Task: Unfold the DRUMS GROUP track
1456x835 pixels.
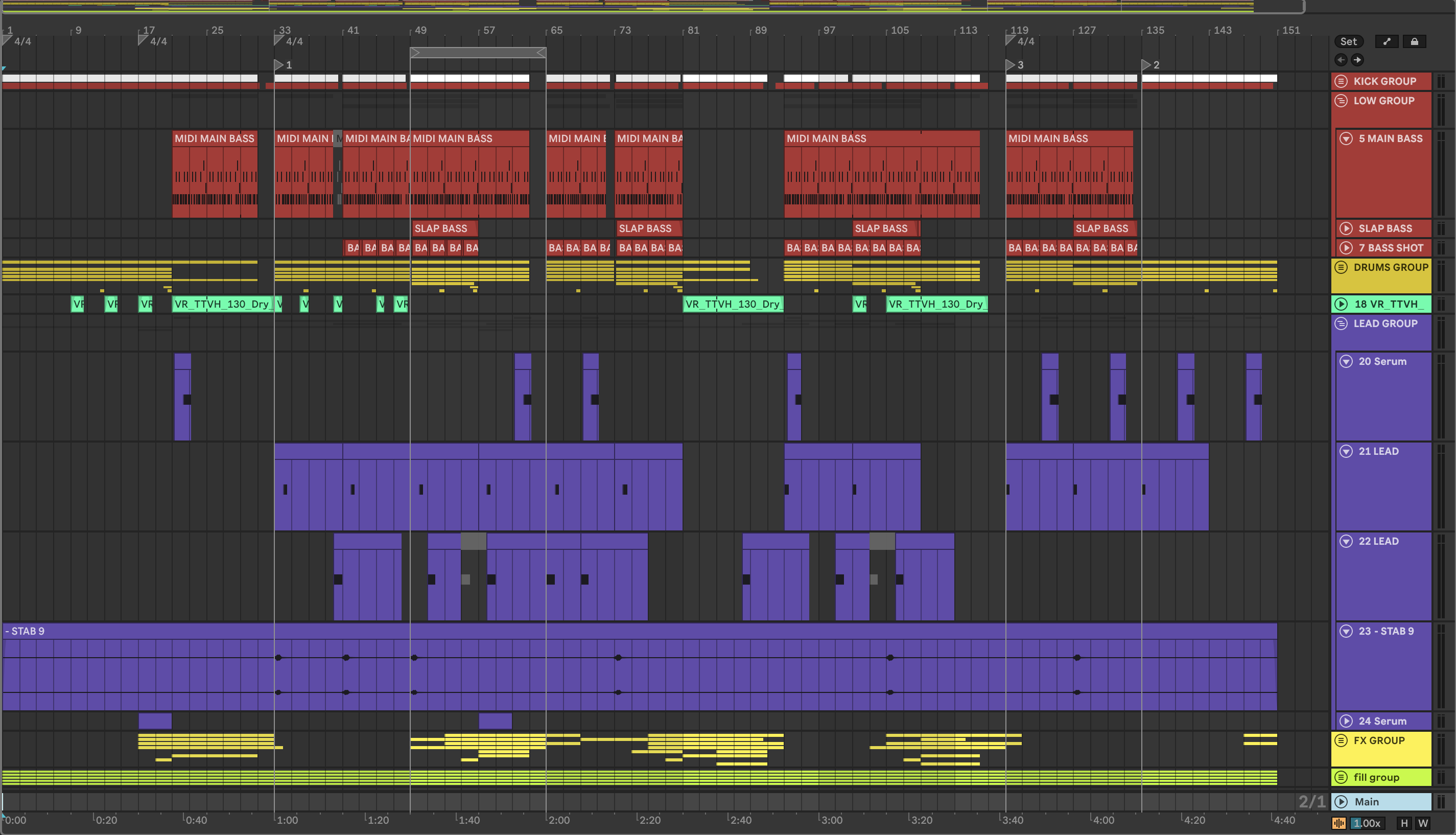Action: point(1341,267)
